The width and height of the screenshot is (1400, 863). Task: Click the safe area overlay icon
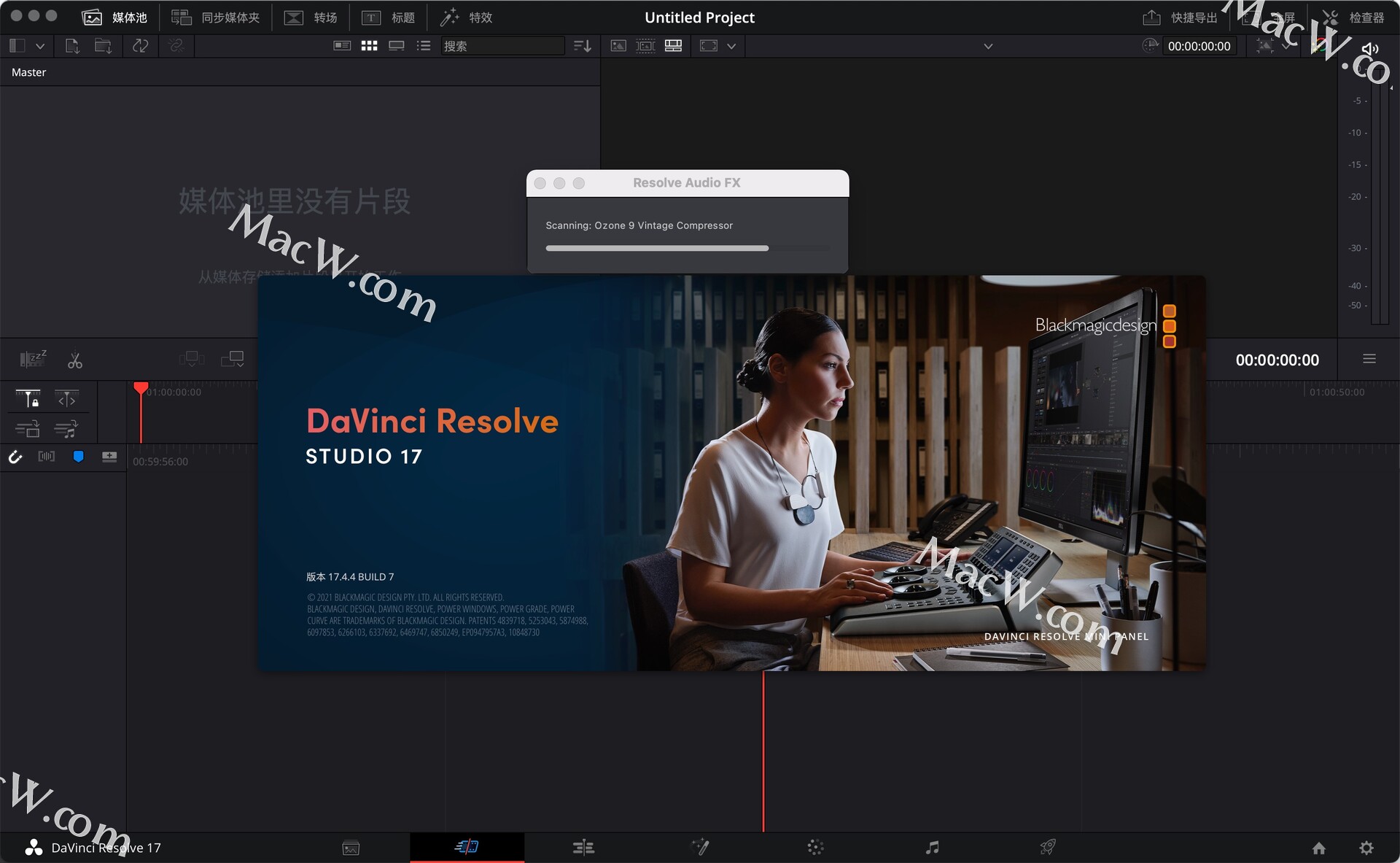709,46
